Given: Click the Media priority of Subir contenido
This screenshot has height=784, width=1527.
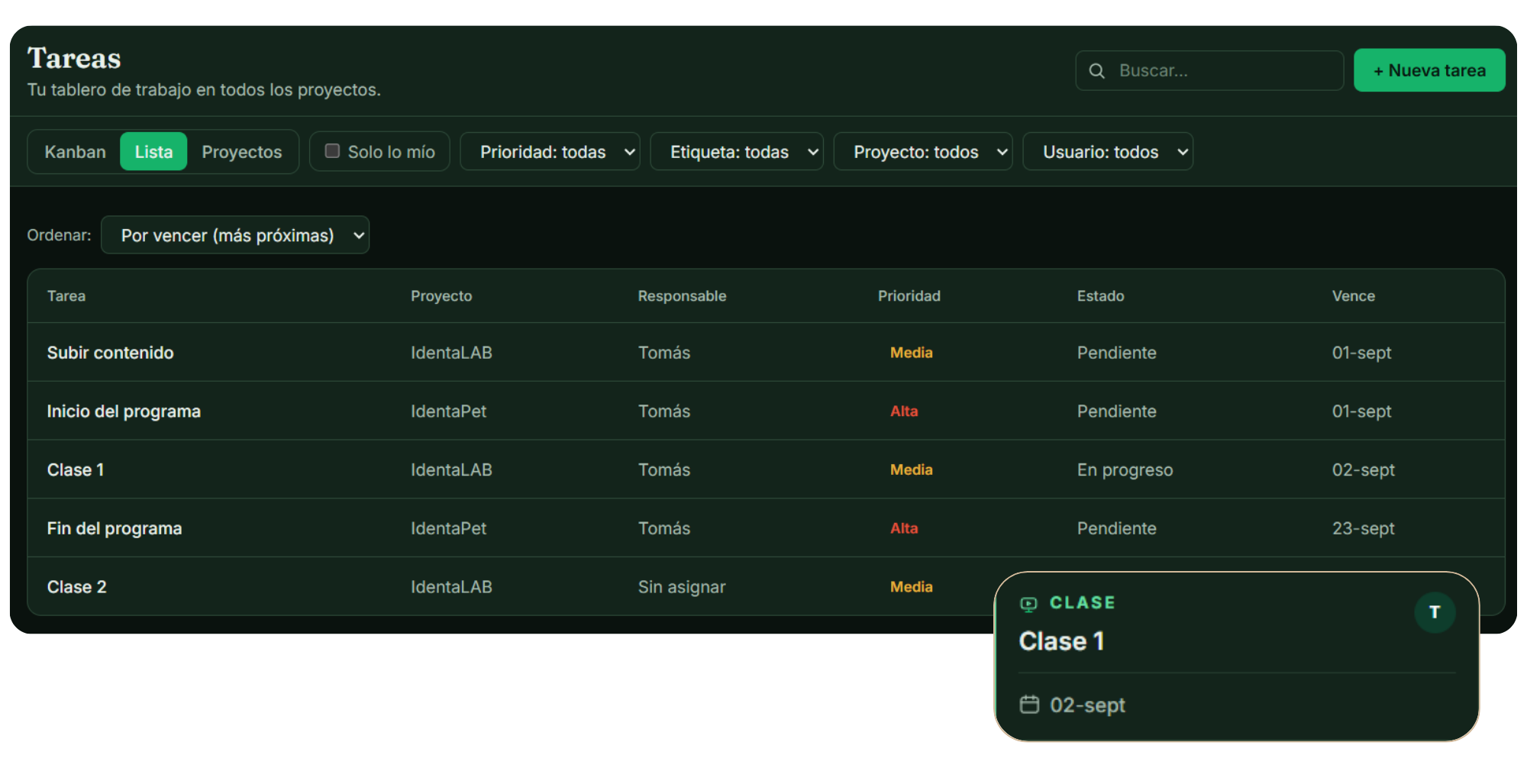Looking at the screenshot, I should [x=911, y=353].
